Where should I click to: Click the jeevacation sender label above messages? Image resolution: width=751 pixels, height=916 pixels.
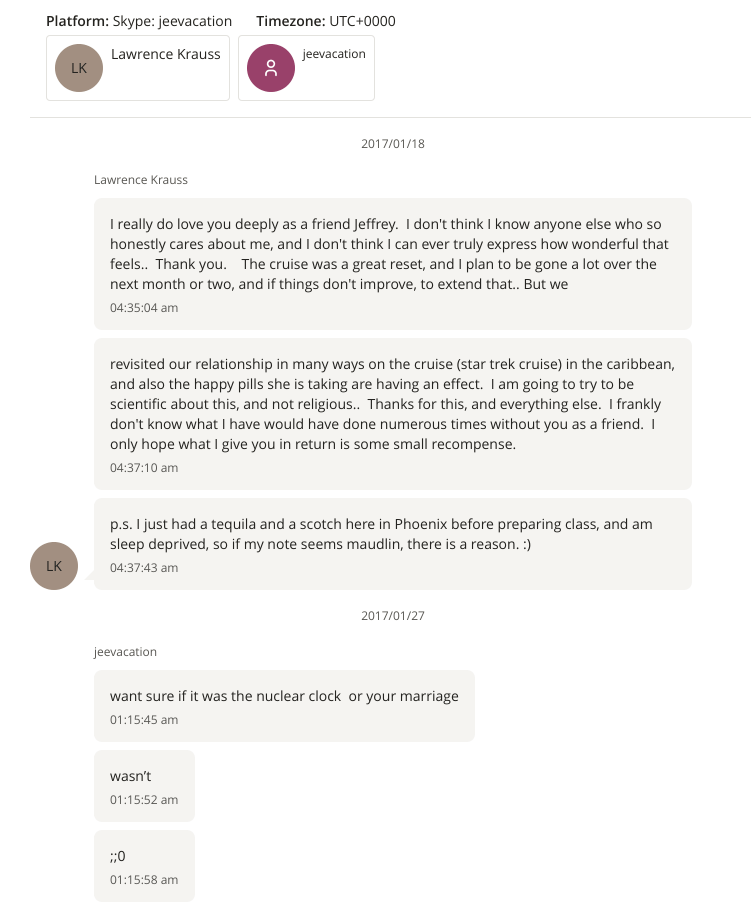(125, 652)
